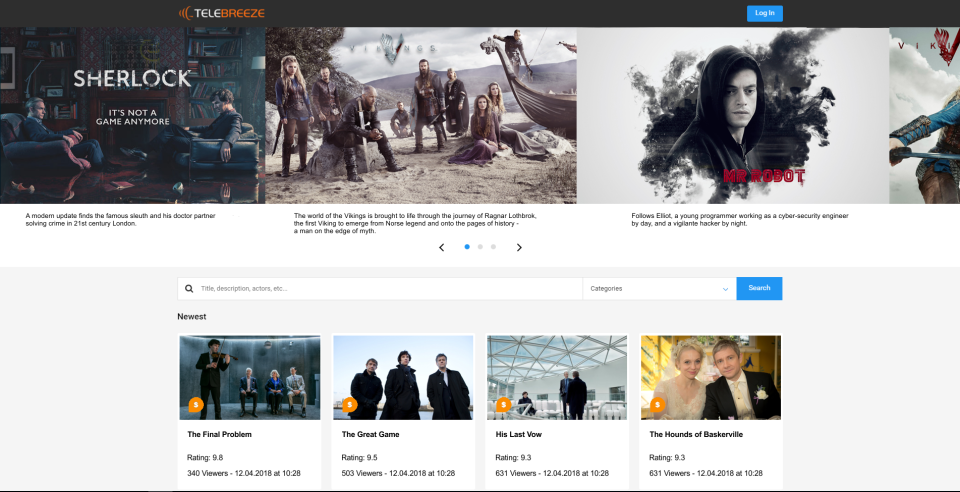Image resolution: width=960 pixels, height=492 pixels.
Task: Click the search magnifier icon
Action: coord(189,288)
